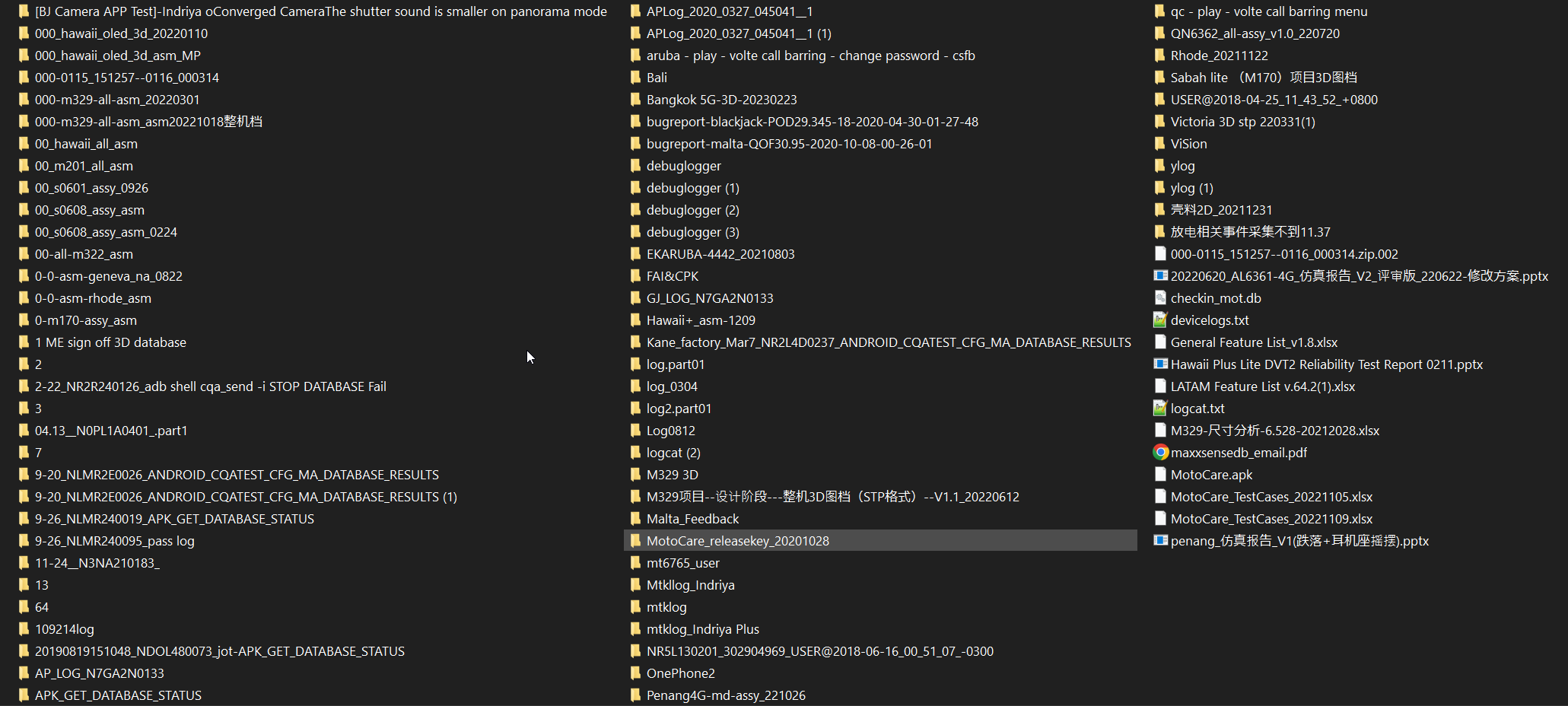The image size is (1568, 706).
Task: Select the USER@2018-04-25_11_43_52_+0800 folder
Action: (1274, 100)
